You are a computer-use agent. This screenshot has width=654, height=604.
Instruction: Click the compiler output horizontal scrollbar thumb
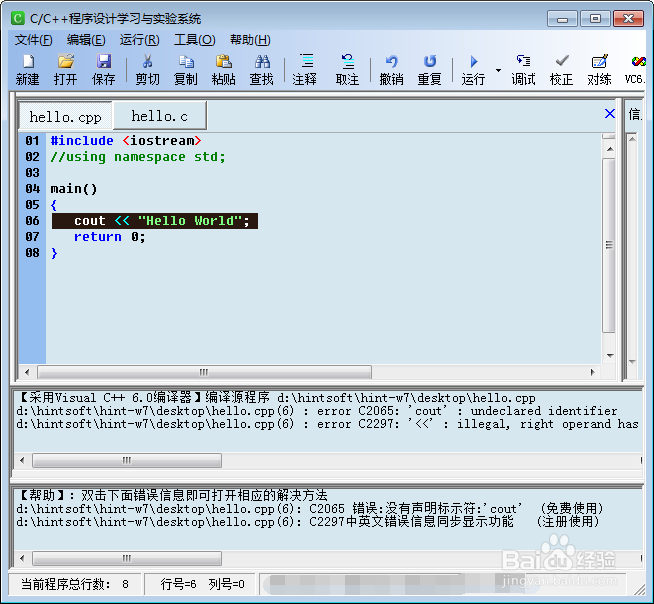click(127, 461)
